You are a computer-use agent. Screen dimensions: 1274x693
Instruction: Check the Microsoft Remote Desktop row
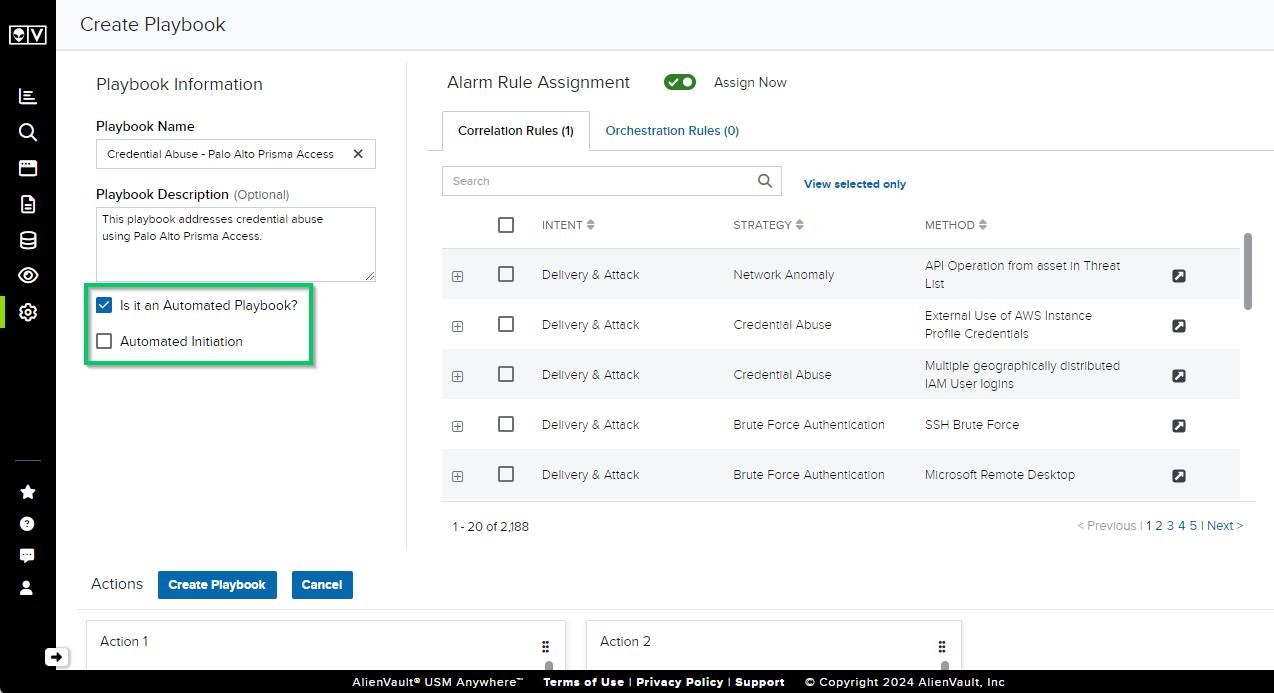506,474
